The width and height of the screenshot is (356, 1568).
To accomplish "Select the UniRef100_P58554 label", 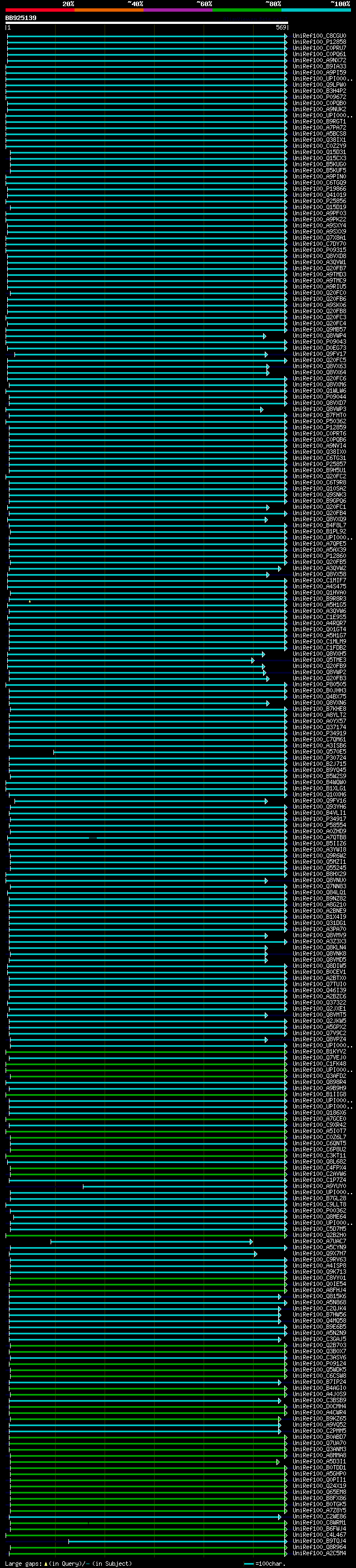I will [x=319, y=825].
